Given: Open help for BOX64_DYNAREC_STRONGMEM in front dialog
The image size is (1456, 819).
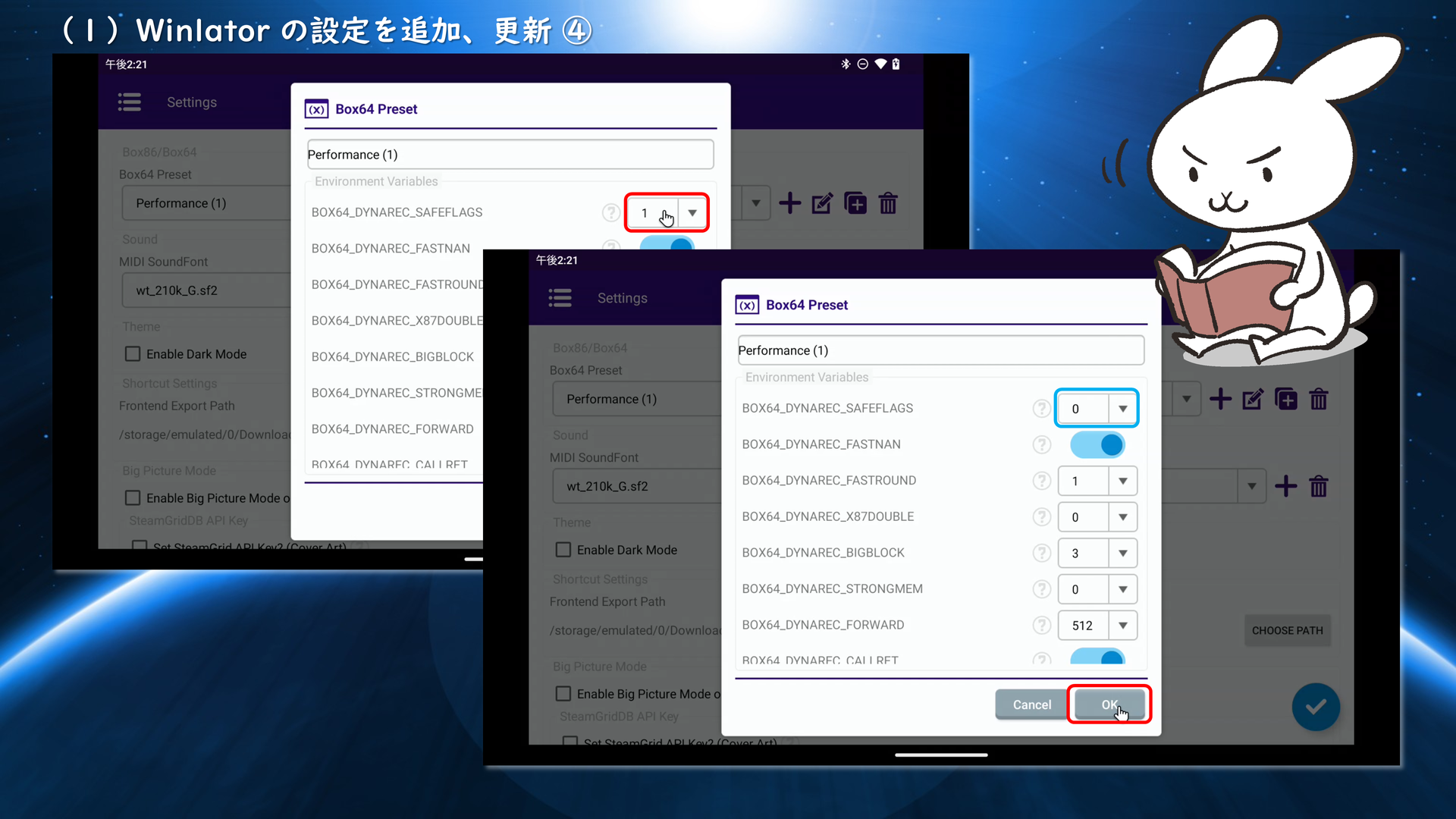Looking at the screenshot, I should [x=1042, y=589].
